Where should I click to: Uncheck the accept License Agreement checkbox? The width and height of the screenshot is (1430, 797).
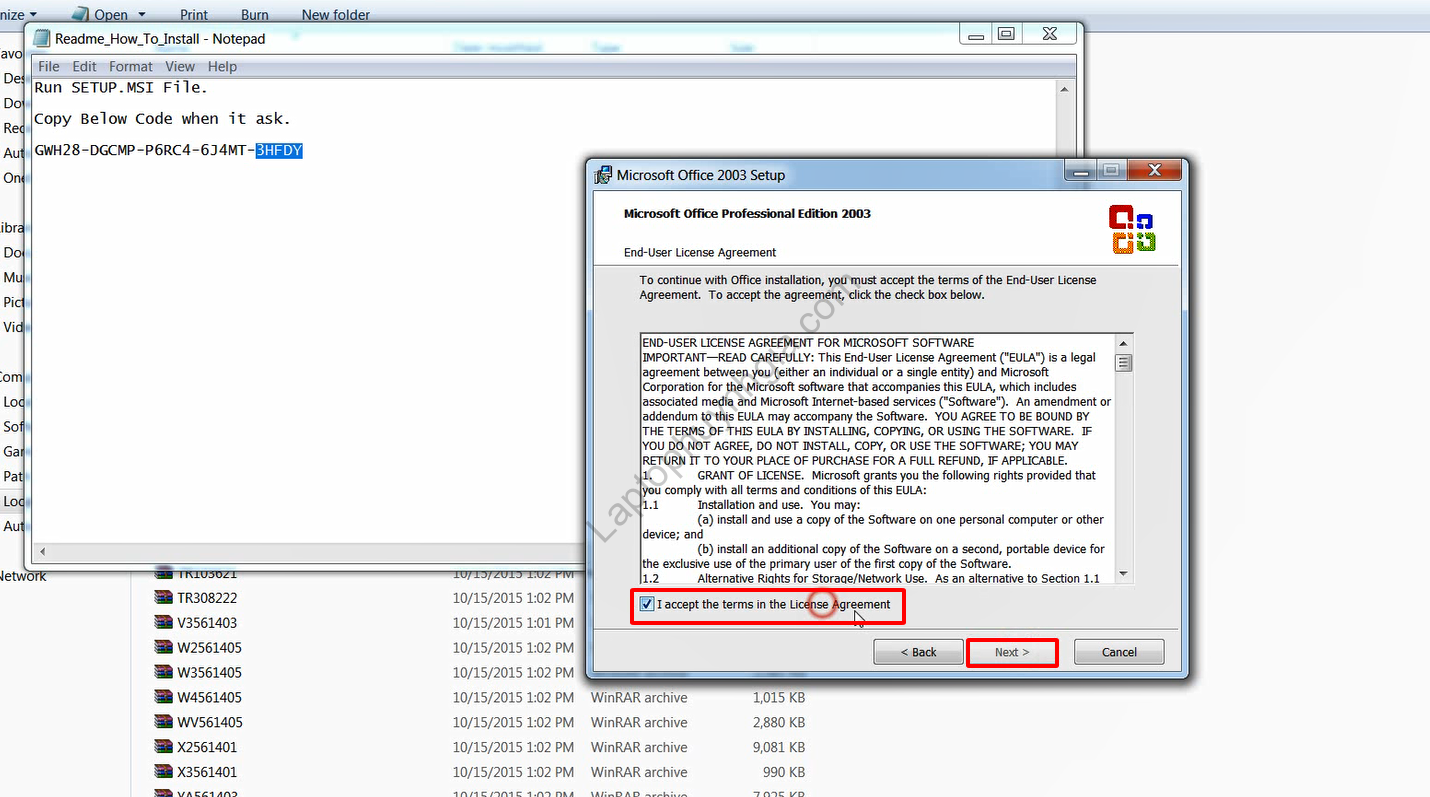[x=647, y=605]
